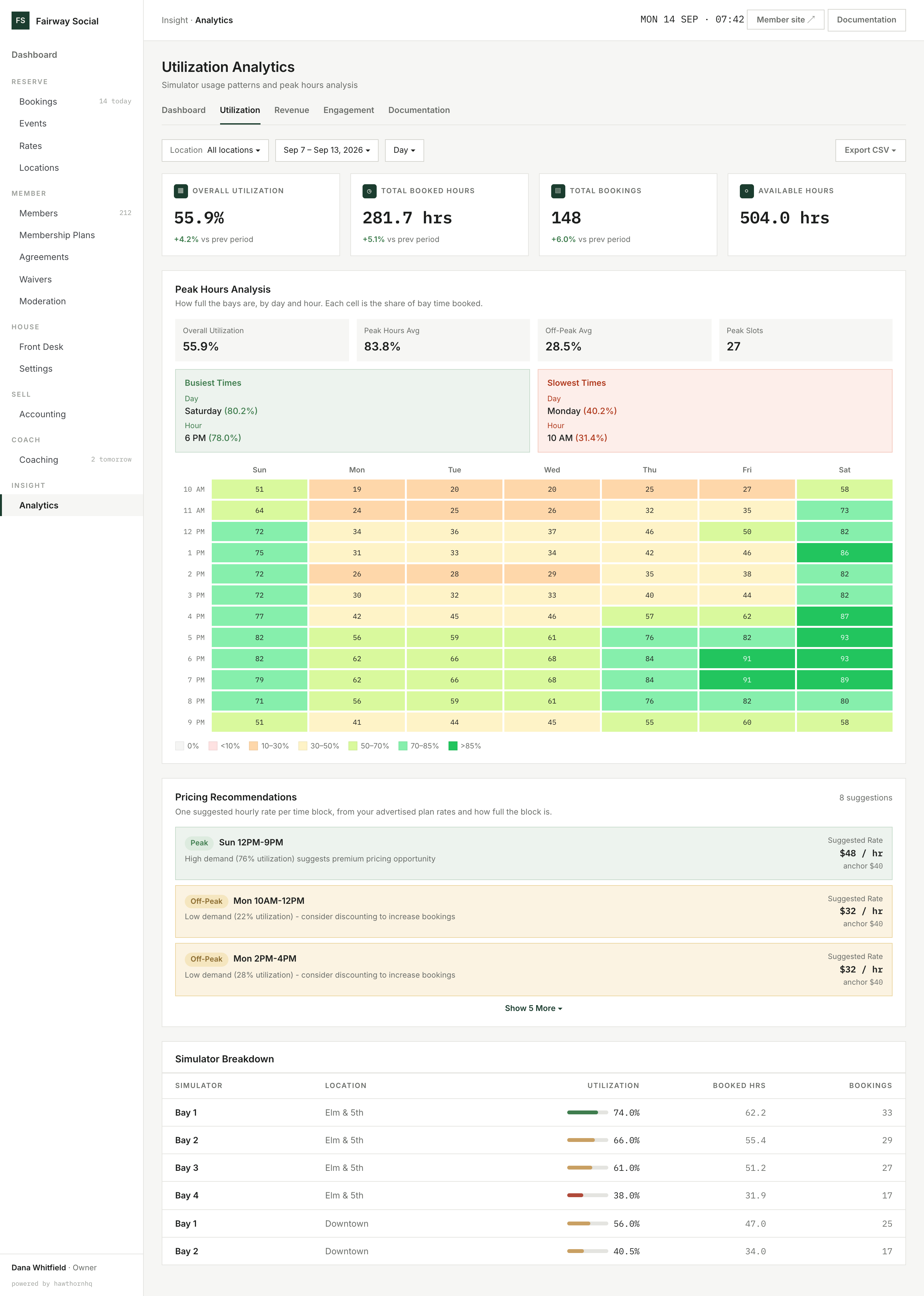Viewport: 924px width, 1296px height.
Task: Select Analytics in the sidebar
Action: pos(72,505)
